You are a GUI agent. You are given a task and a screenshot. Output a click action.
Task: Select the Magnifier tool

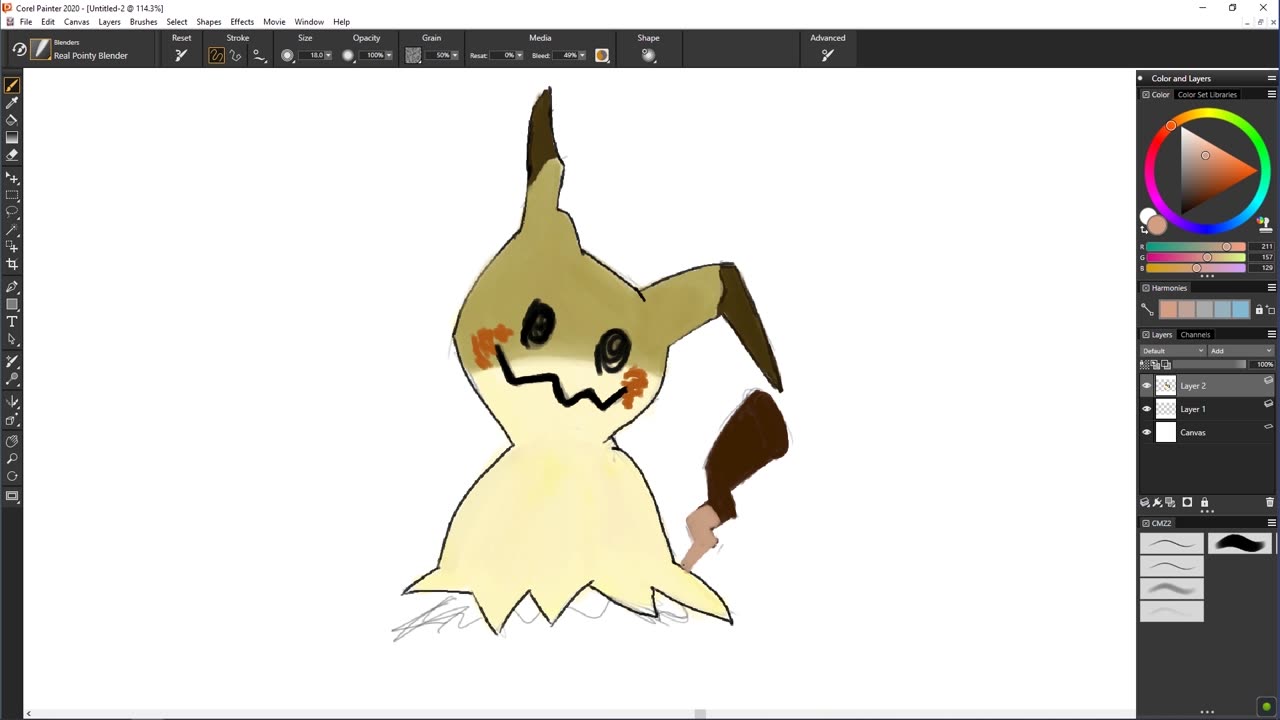pyautogui.click(x=12, y=458)
